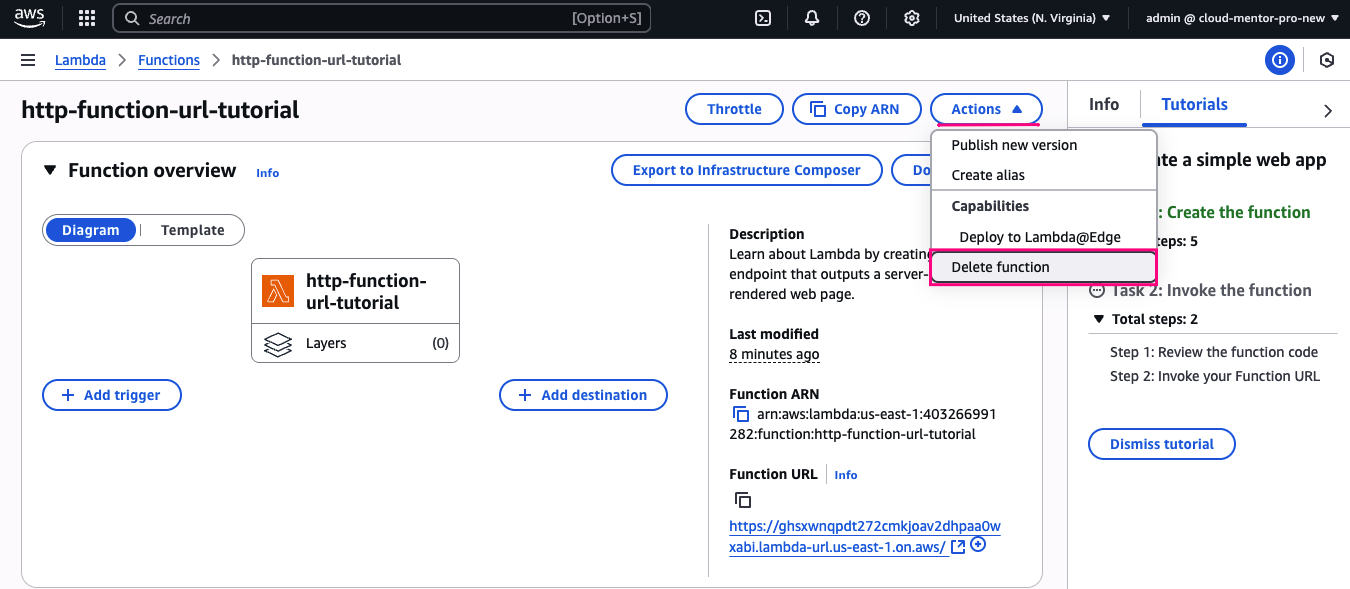Open the notifications bell
The width and height of the screenshot is (1350, 589).
[x=812, y=18]
